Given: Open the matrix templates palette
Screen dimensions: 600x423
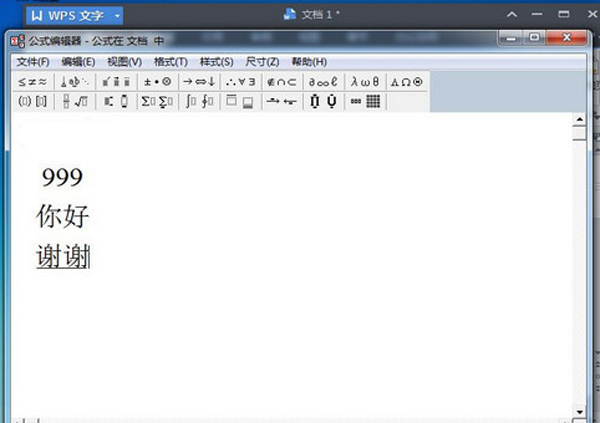Looking at the screenshot, I should point(365,101).
